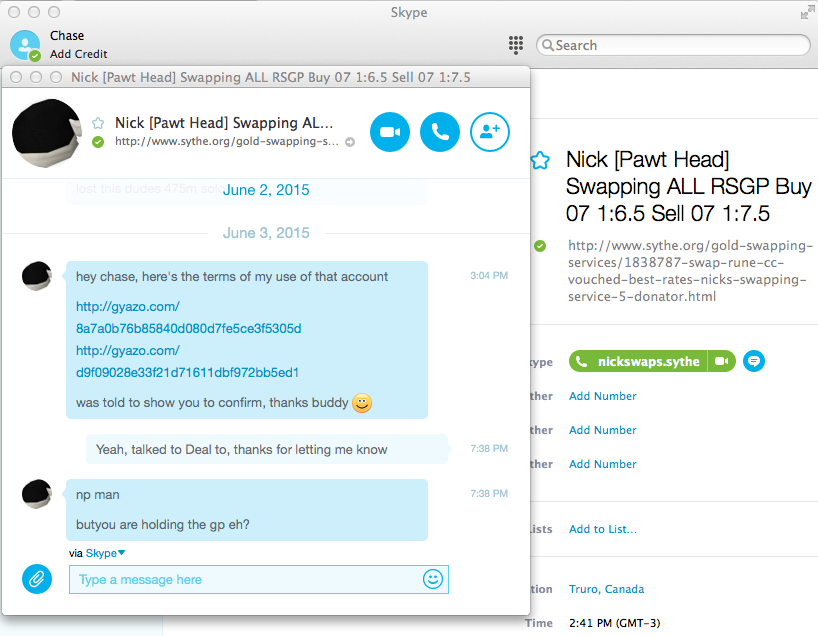Start a video call with Nick
The height and width of the screenshot is (636, 818).
click(390, 132)
